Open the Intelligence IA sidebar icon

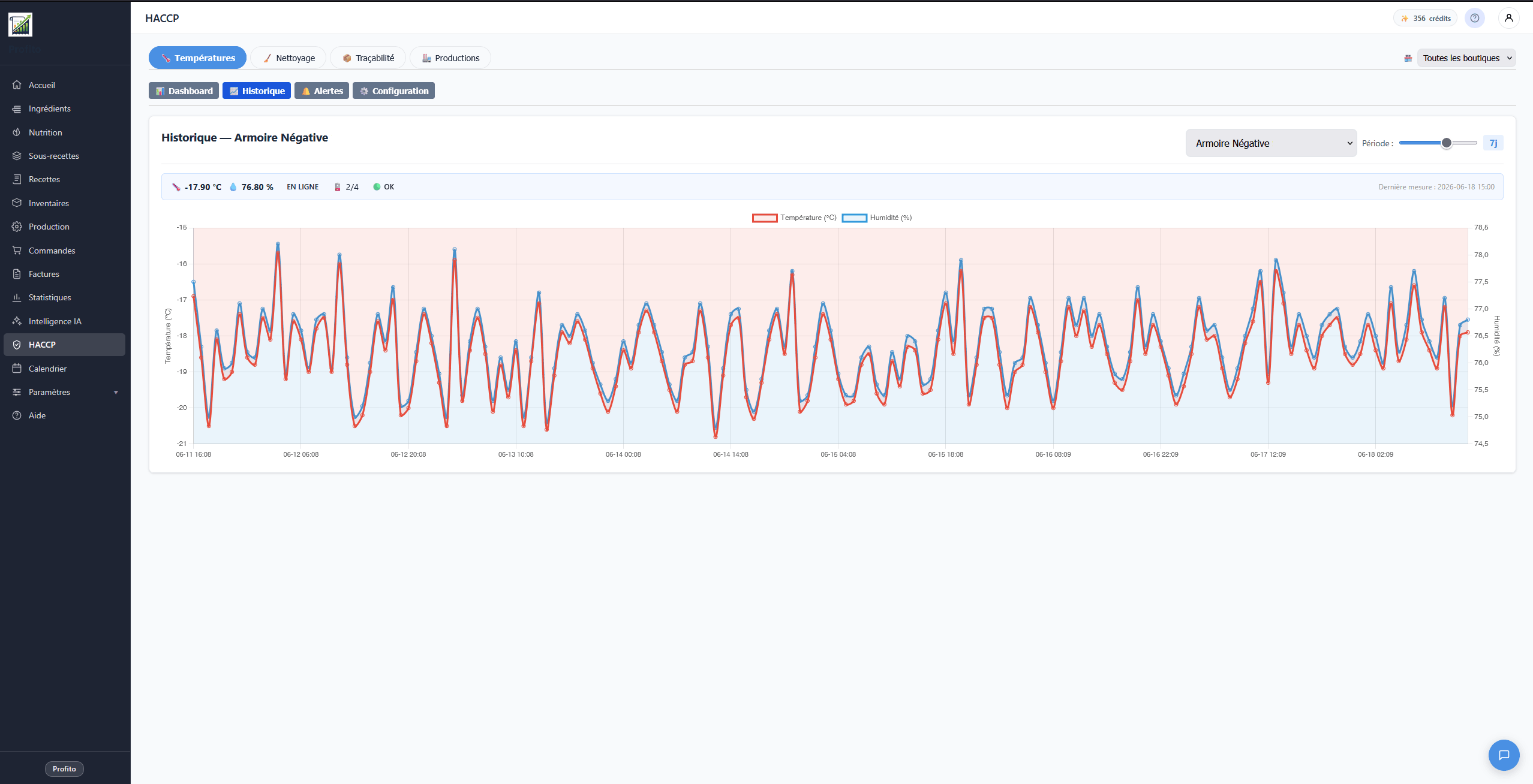[17, 321]
